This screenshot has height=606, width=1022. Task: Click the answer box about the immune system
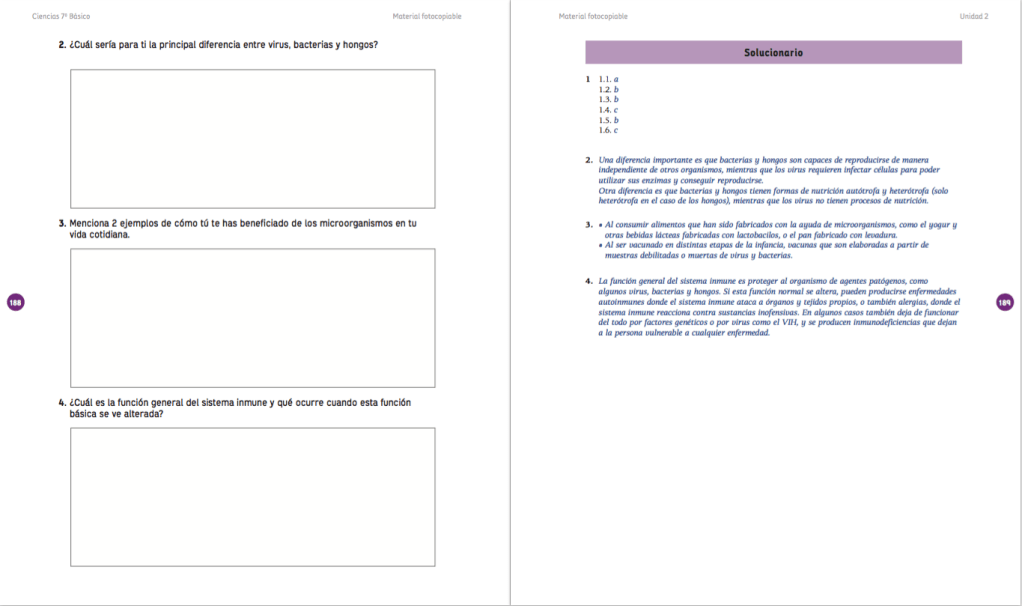(x=252, y=497)
